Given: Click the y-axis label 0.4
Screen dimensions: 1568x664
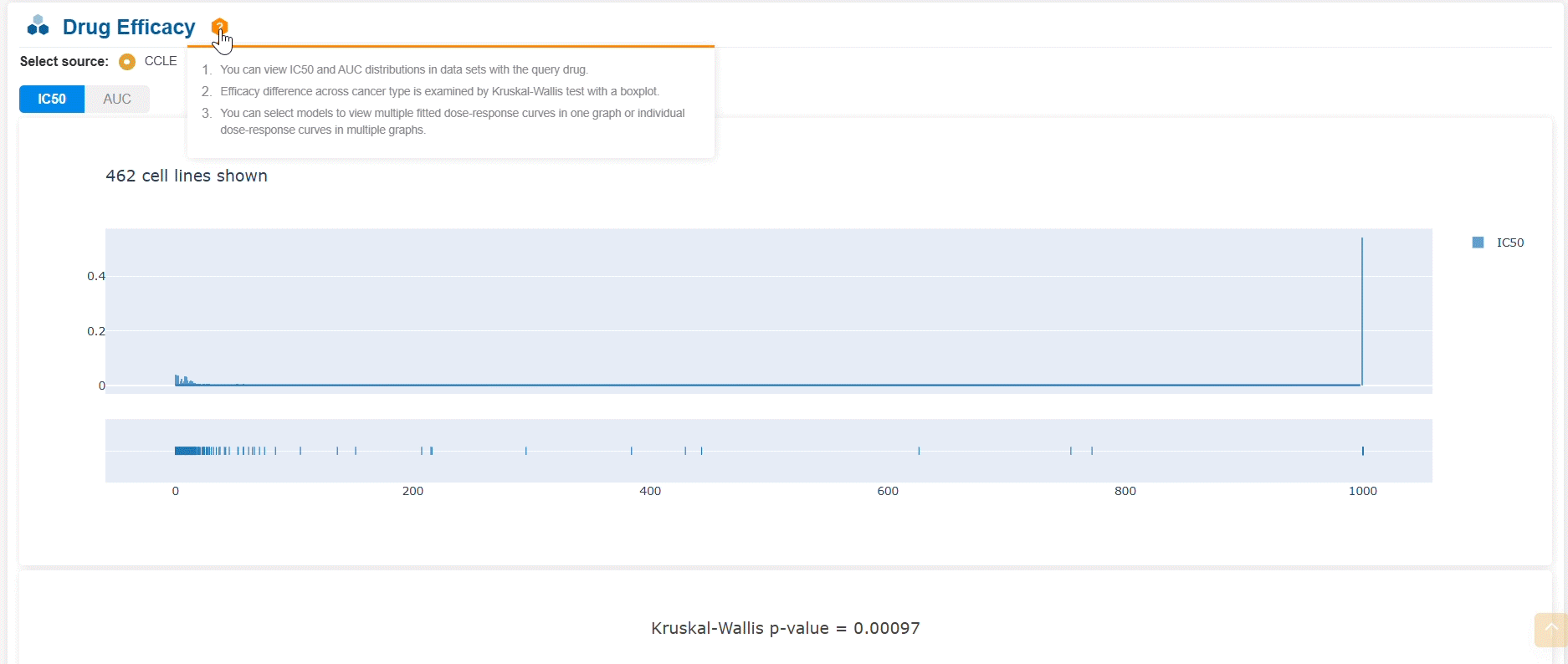Looking at the screenshot, I should click(x=96, y=276).
